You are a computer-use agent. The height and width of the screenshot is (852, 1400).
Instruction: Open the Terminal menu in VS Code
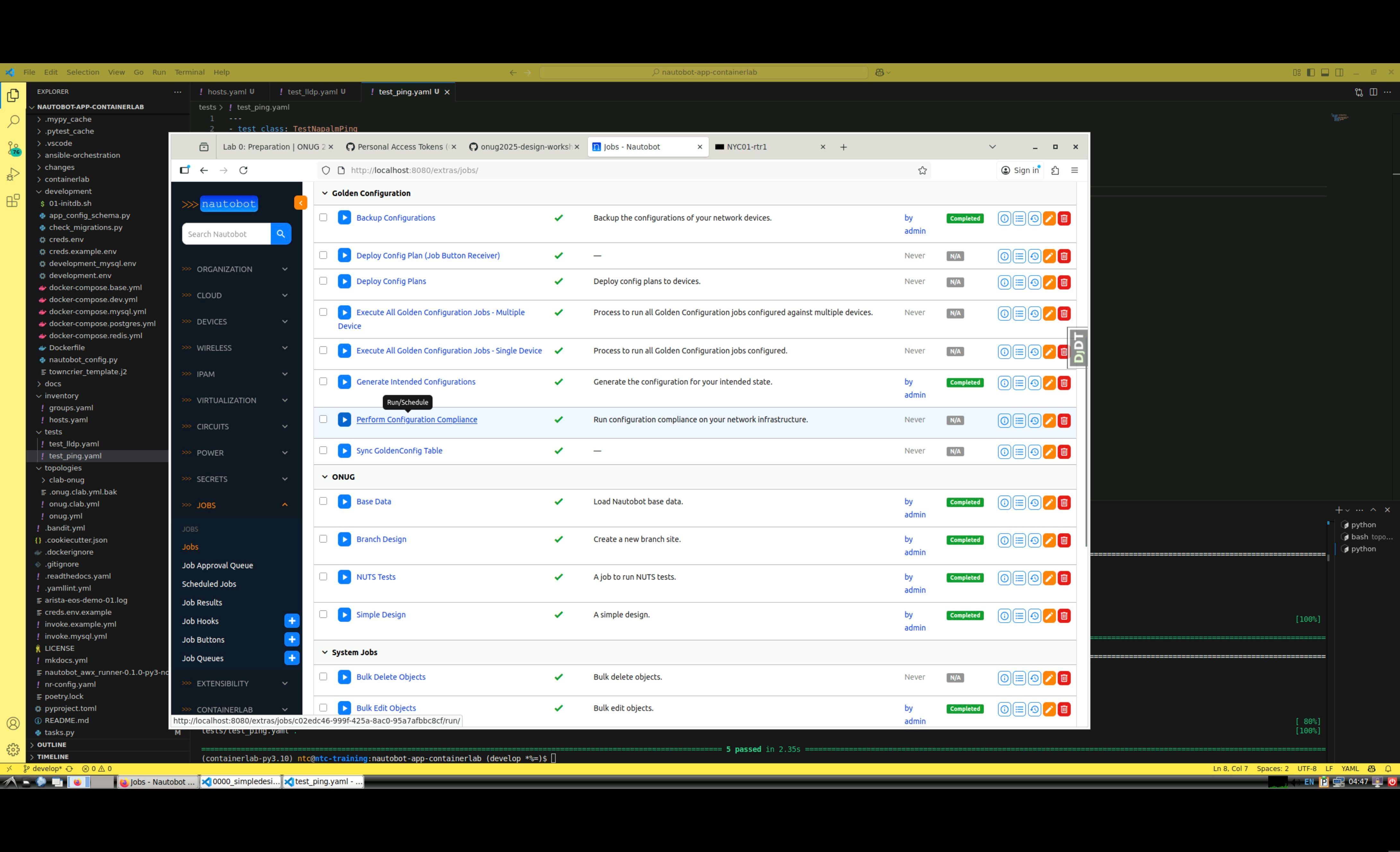click(x=189, y=72)
